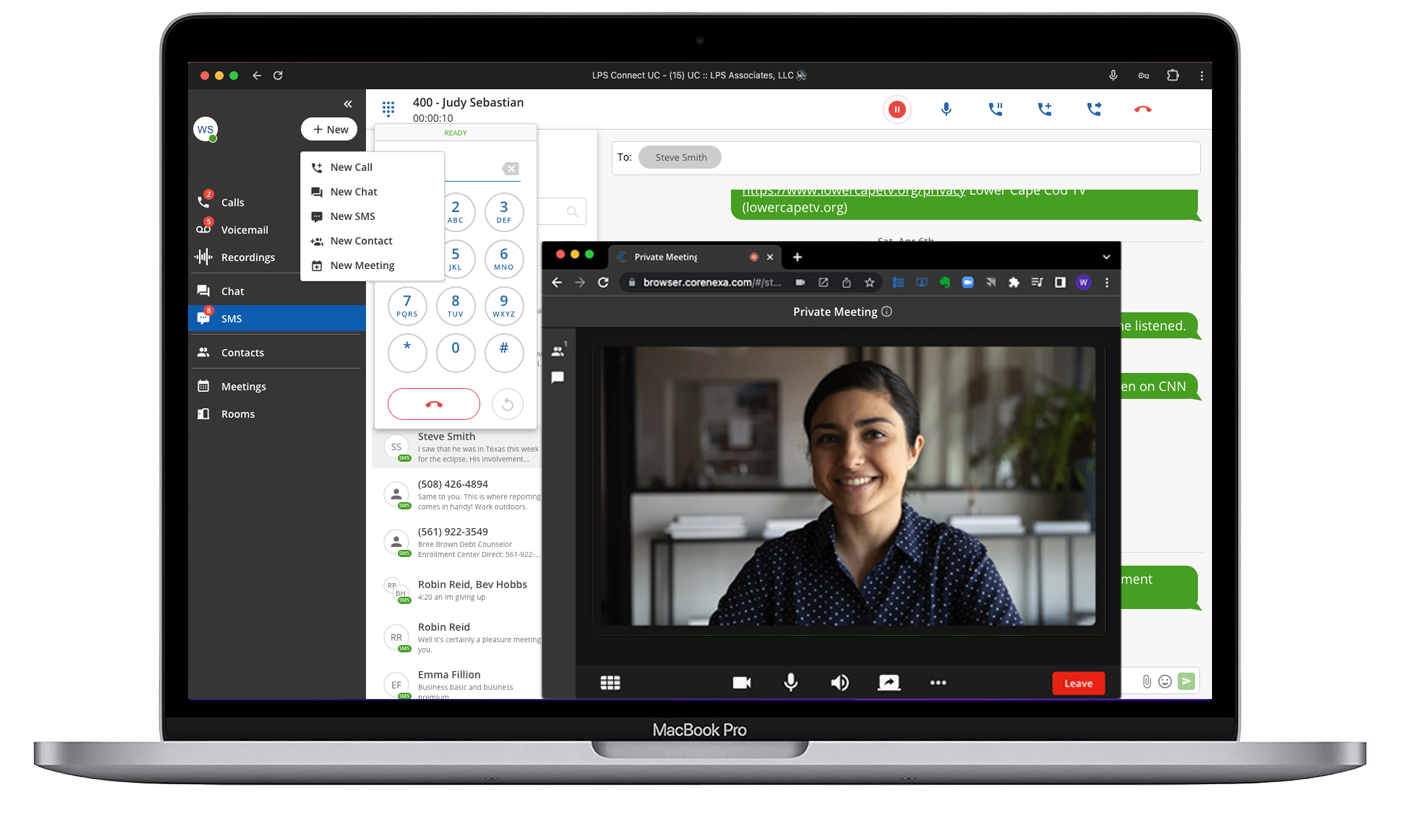Open the Emma Fillion conversation
Image resolution: width=1406 pixels, height=829 pixels.
pos(457,684)
